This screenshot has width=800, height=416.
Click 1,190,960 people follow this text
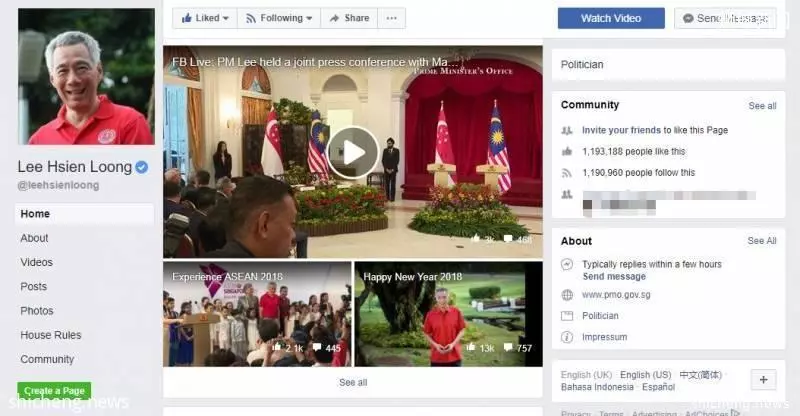639,173
